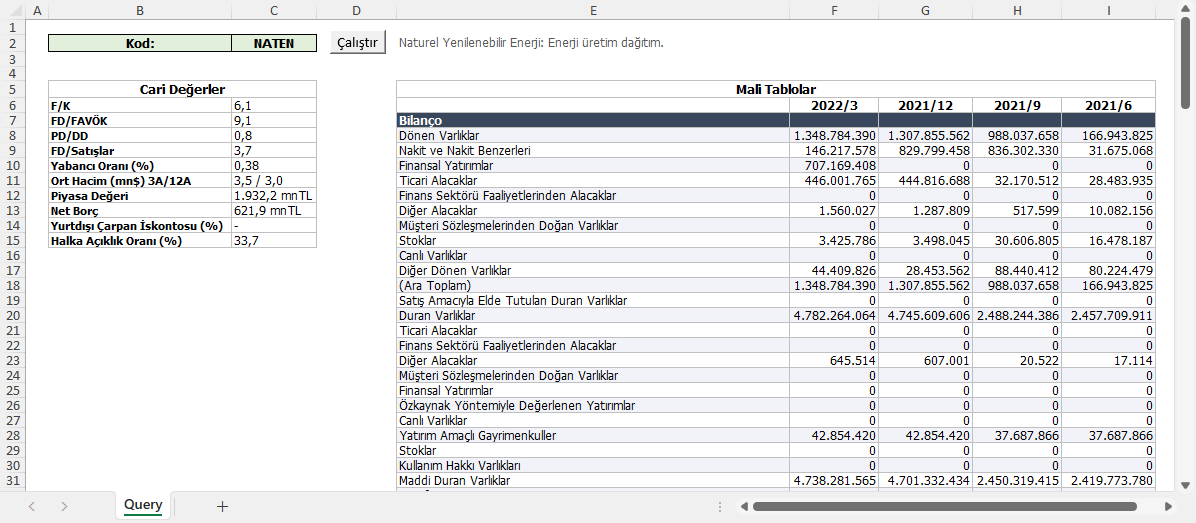Go to next sheet arrow
Screen dimensions: 1196x523
click(64, 506)
